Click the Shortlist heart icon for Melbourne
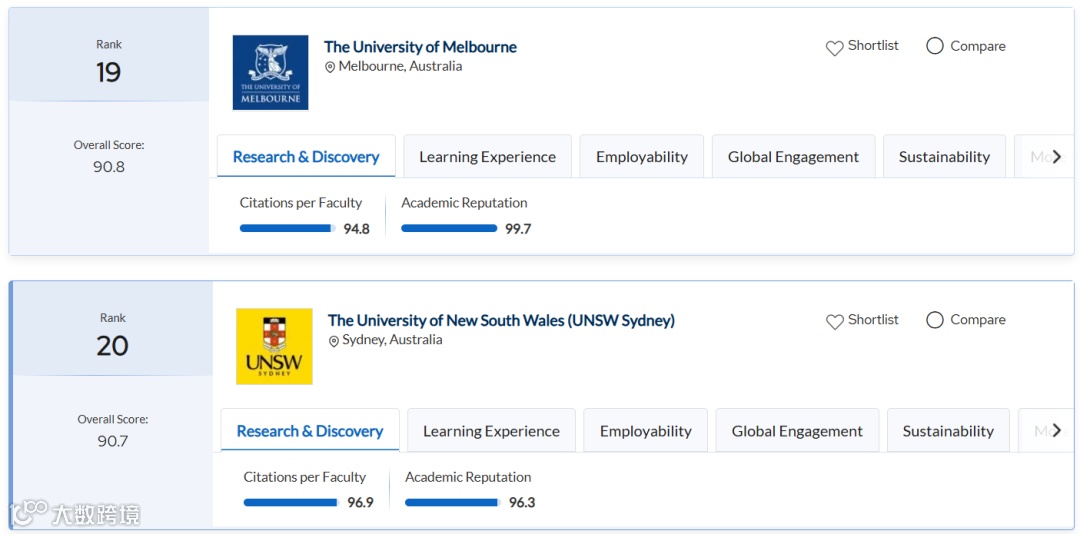The height and width of the screenshot is (534, 1080). point(834,48)
